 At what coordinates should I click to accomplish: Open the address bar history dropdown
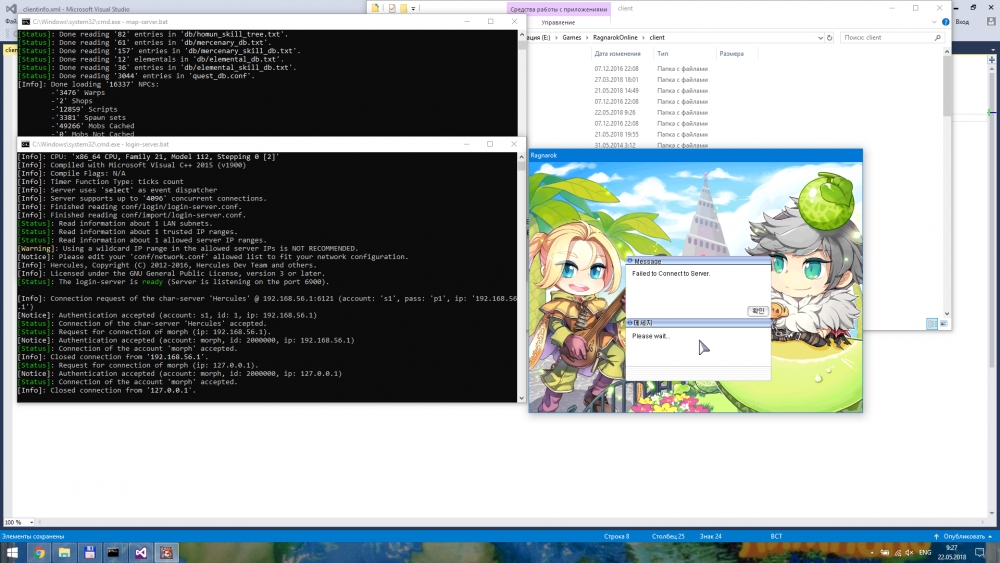[x=820, y=38]
